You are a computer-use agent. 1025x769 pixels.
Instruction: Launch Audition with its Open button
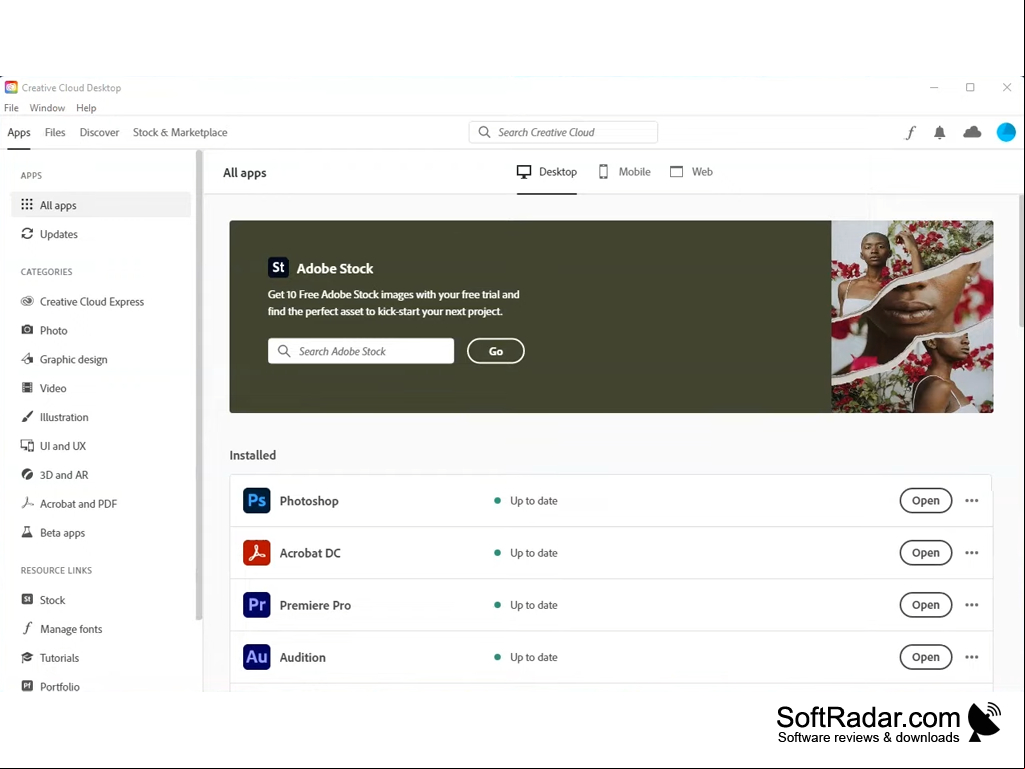tap(926, 657)
